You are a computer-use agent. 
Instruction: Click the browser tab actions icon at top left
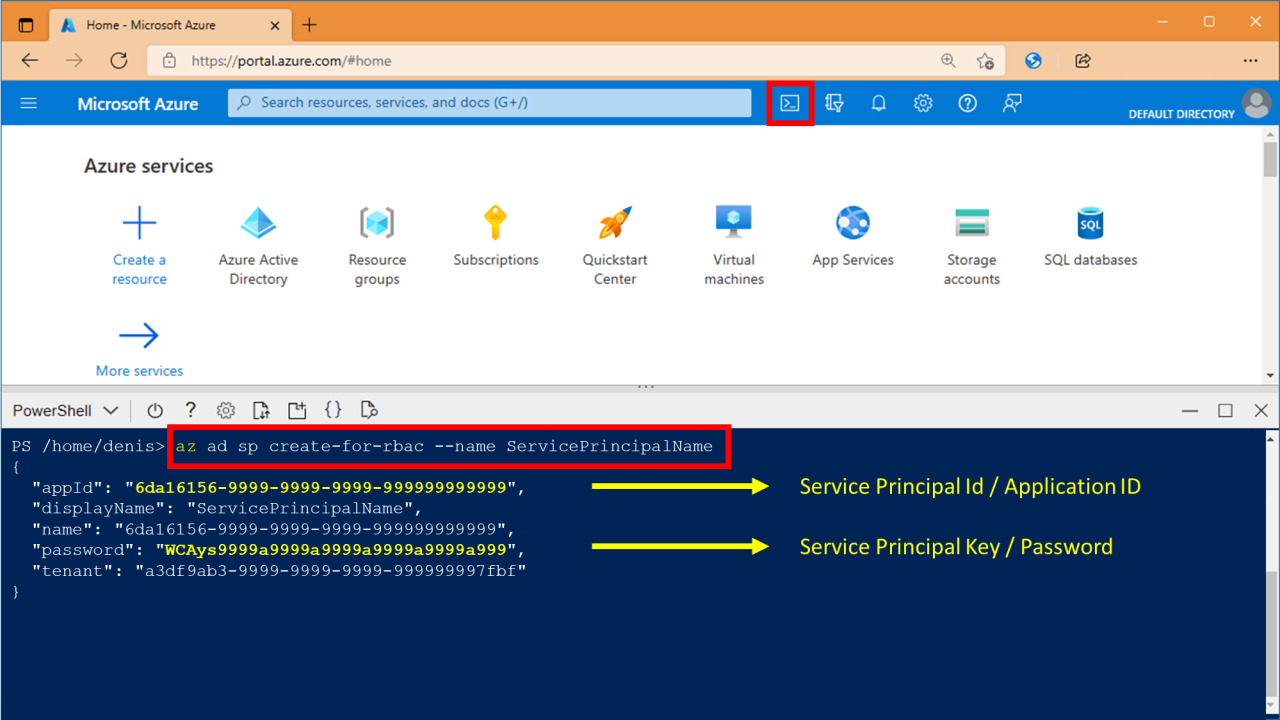(x=26, y=25)
